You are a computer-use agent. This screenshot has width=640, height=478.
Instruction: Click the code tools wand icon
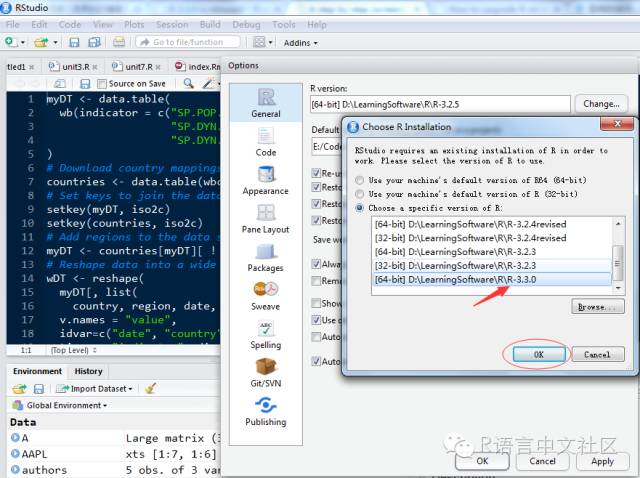209,83
